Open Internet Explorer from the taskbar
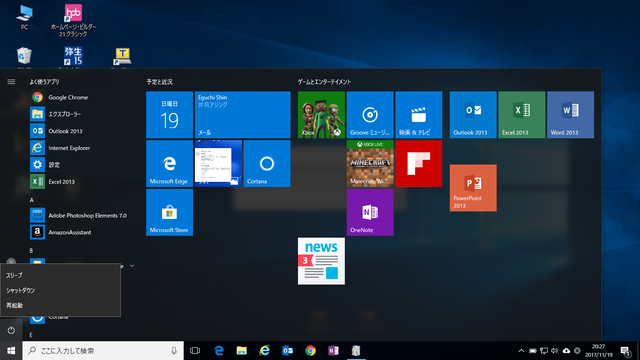This screenshot has height=360, width=640. point(264,351)
